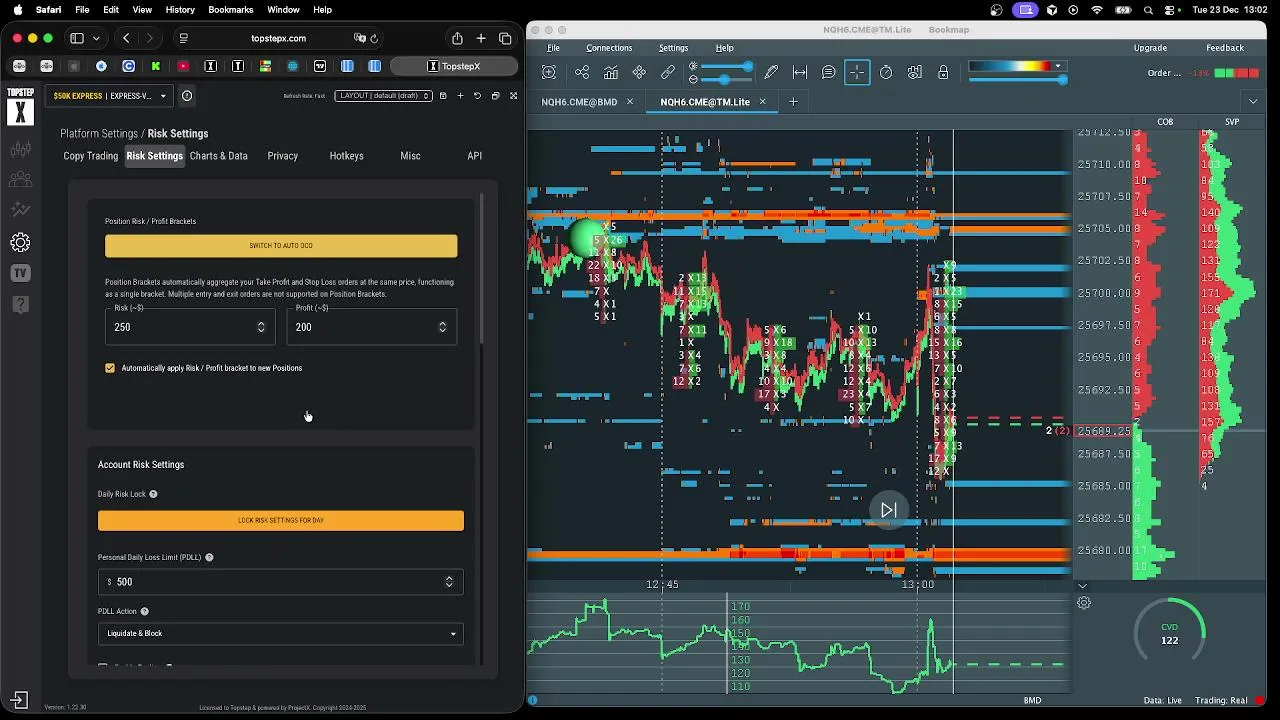Click the diamond indicators icon in Bookmap toolbar
Screen dimensions: 1280x720
coord(639,72)
